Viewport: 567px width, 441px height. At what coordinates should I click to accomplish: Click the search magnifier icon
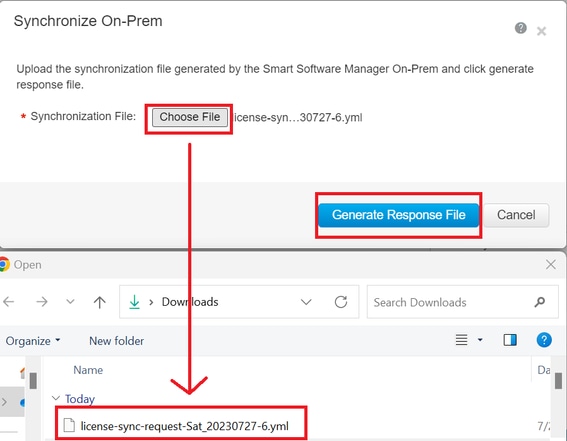click(540, 302)
